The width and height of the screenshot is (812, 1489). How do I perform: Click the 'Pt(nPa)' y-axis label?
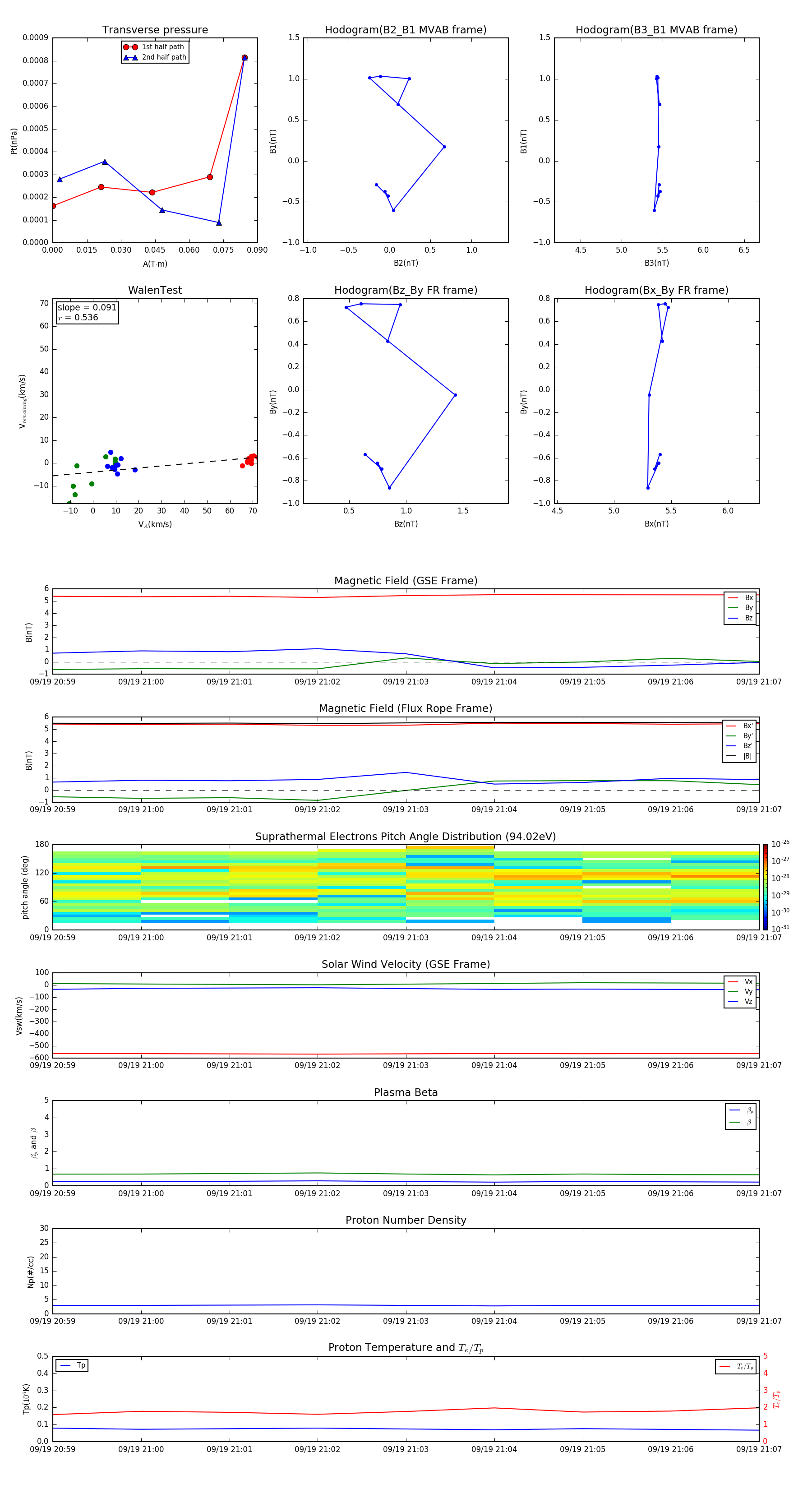14,141
